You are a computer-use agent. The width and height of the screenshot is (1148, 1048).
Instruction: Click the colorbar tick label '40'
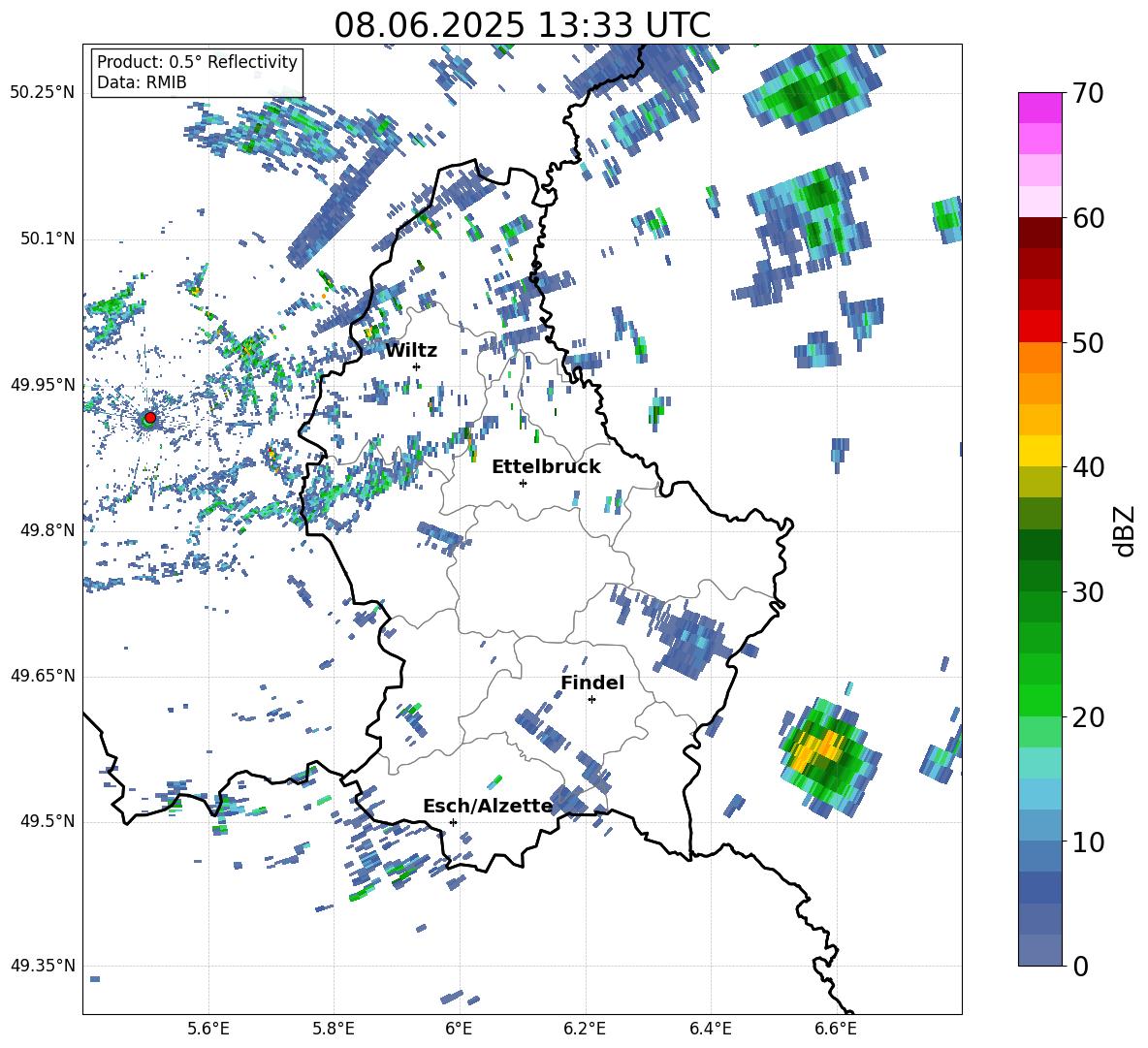(x=1088, y=467)
